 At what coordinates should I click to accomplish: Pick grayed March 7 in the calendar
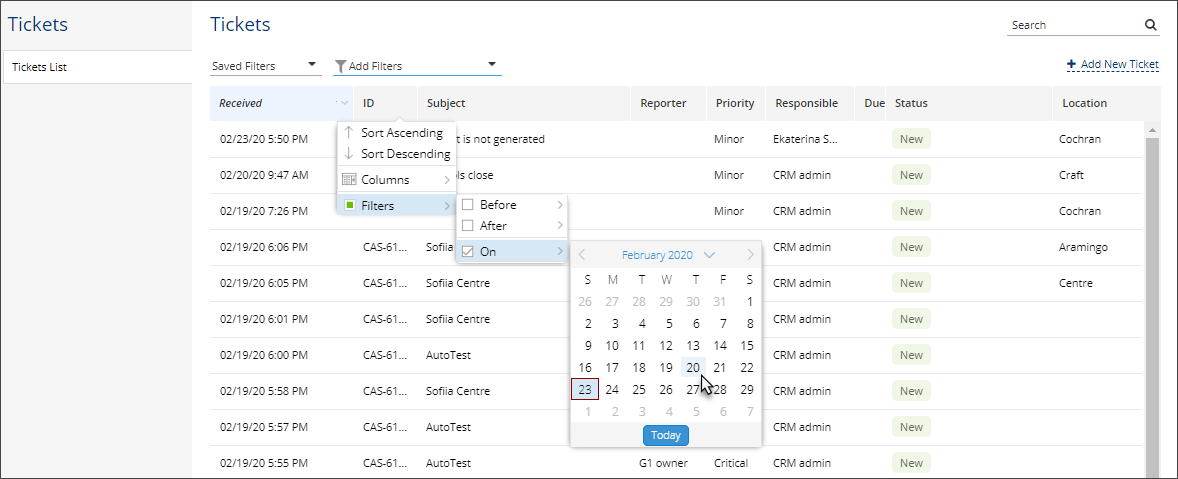click(x=750, y=411)
